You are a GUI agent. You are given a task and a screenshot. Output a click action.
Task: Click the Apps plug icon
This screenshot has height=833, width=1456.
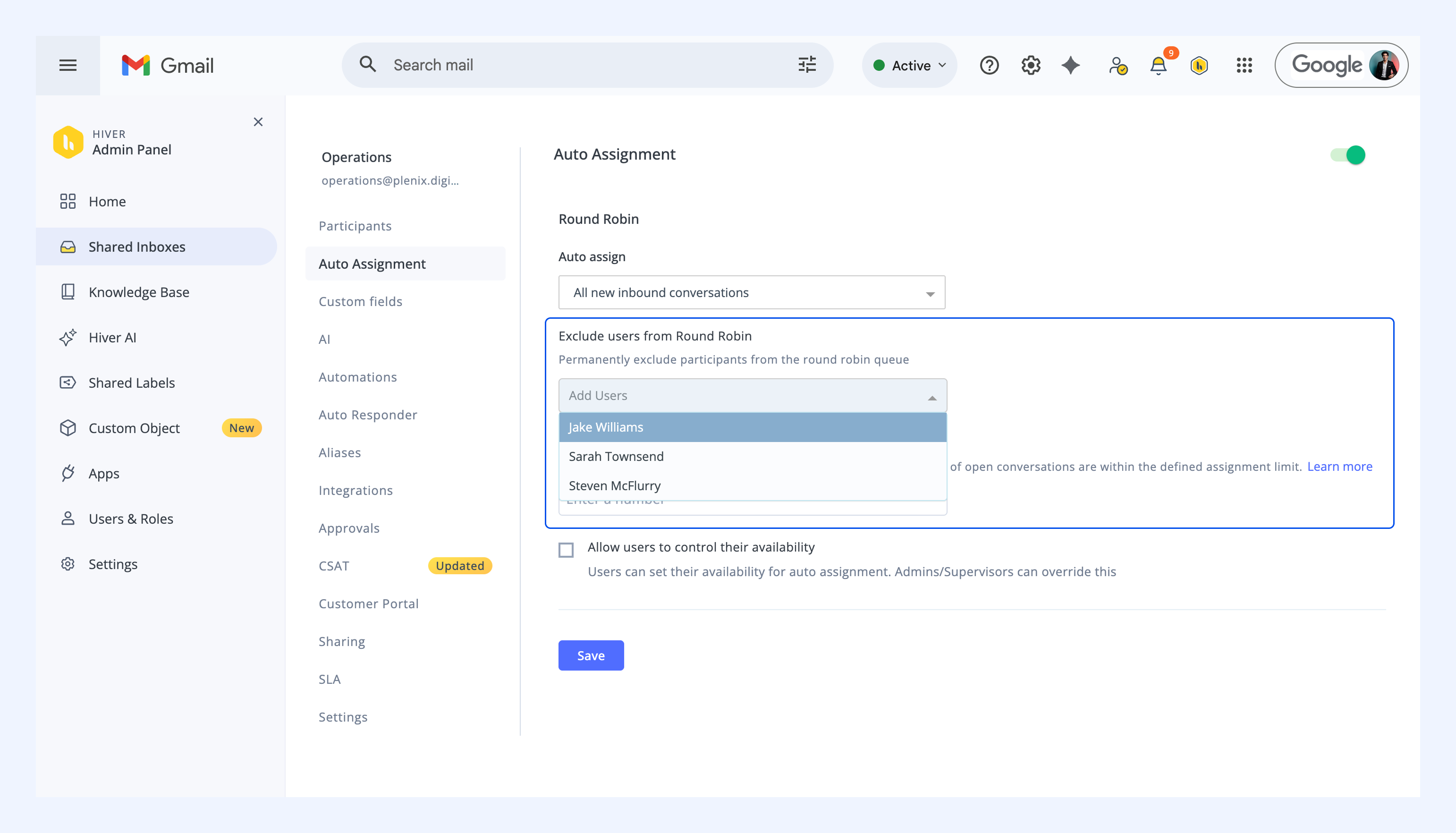pos(68,473)
